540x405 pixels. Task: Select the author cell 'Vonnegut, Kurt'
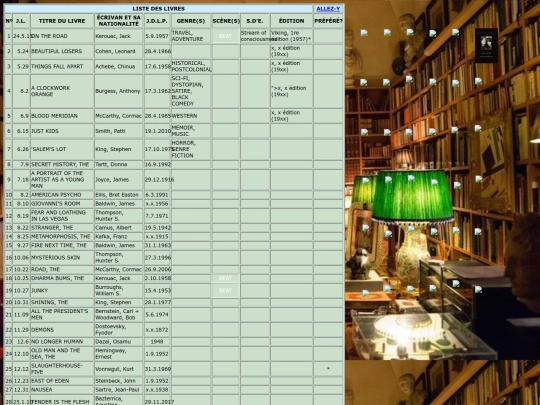(118, 369)
